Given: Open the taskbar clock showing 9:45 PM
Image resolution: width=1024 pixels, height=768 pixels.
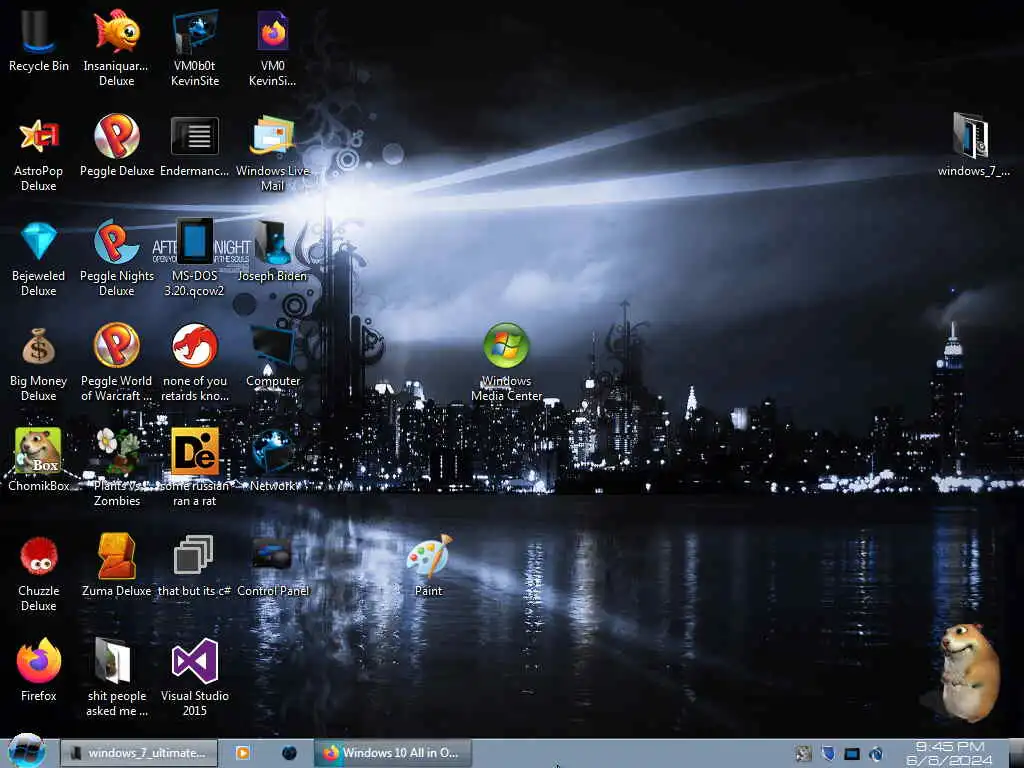Looking at the screenshot, I should tap(950, 754).
